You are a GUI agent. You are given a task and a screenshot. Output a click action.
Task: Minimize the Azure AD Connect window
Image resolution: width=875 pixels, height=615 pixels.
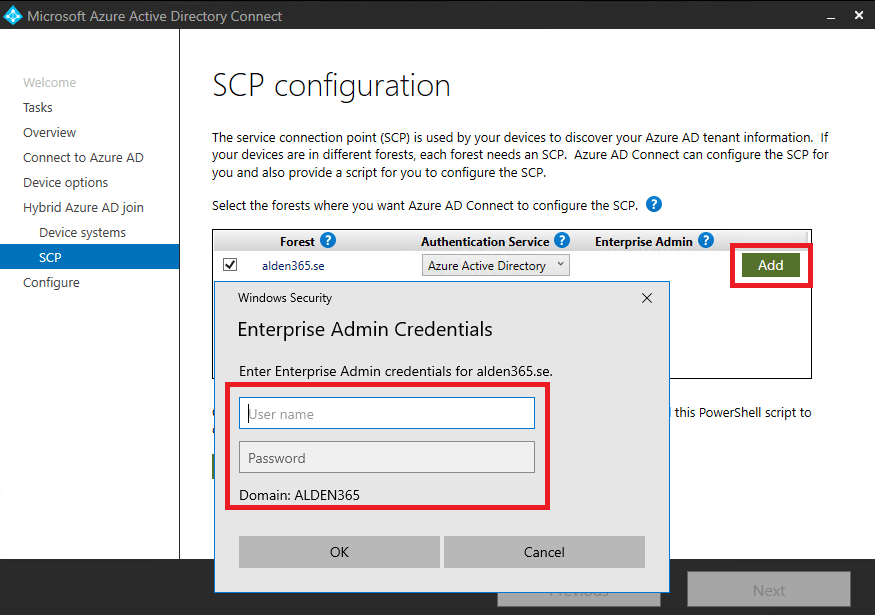[828, 16]
